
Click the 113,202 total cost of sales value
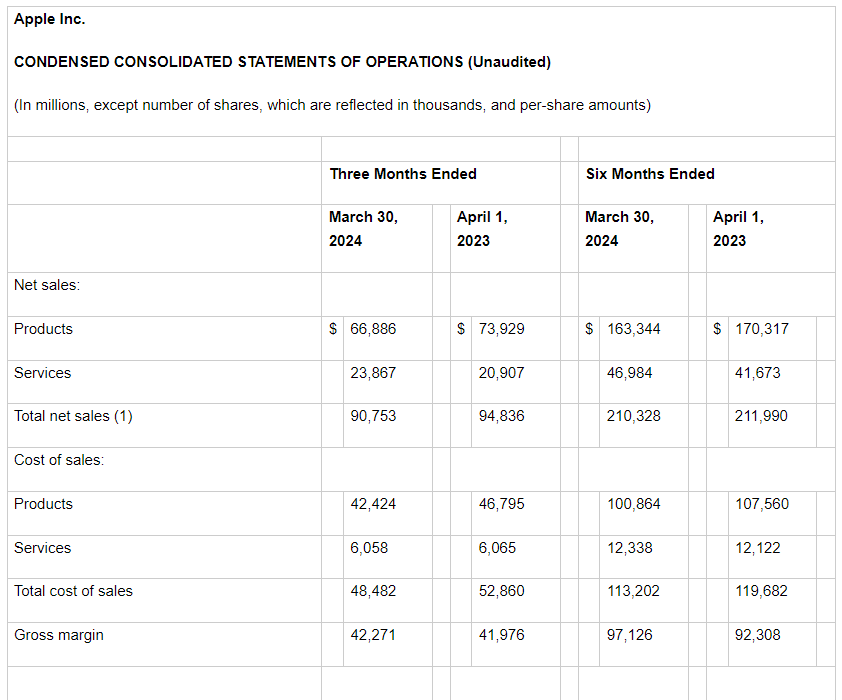click(x=633, y=591)
